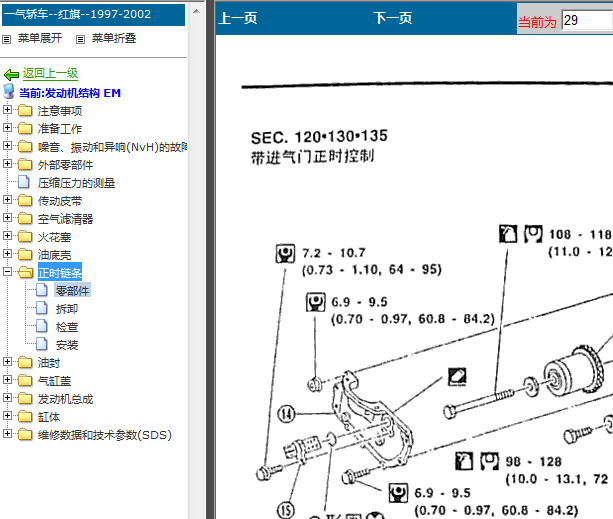
Task: Click the 火花塞 folder icon
Action: click(25, 236)
